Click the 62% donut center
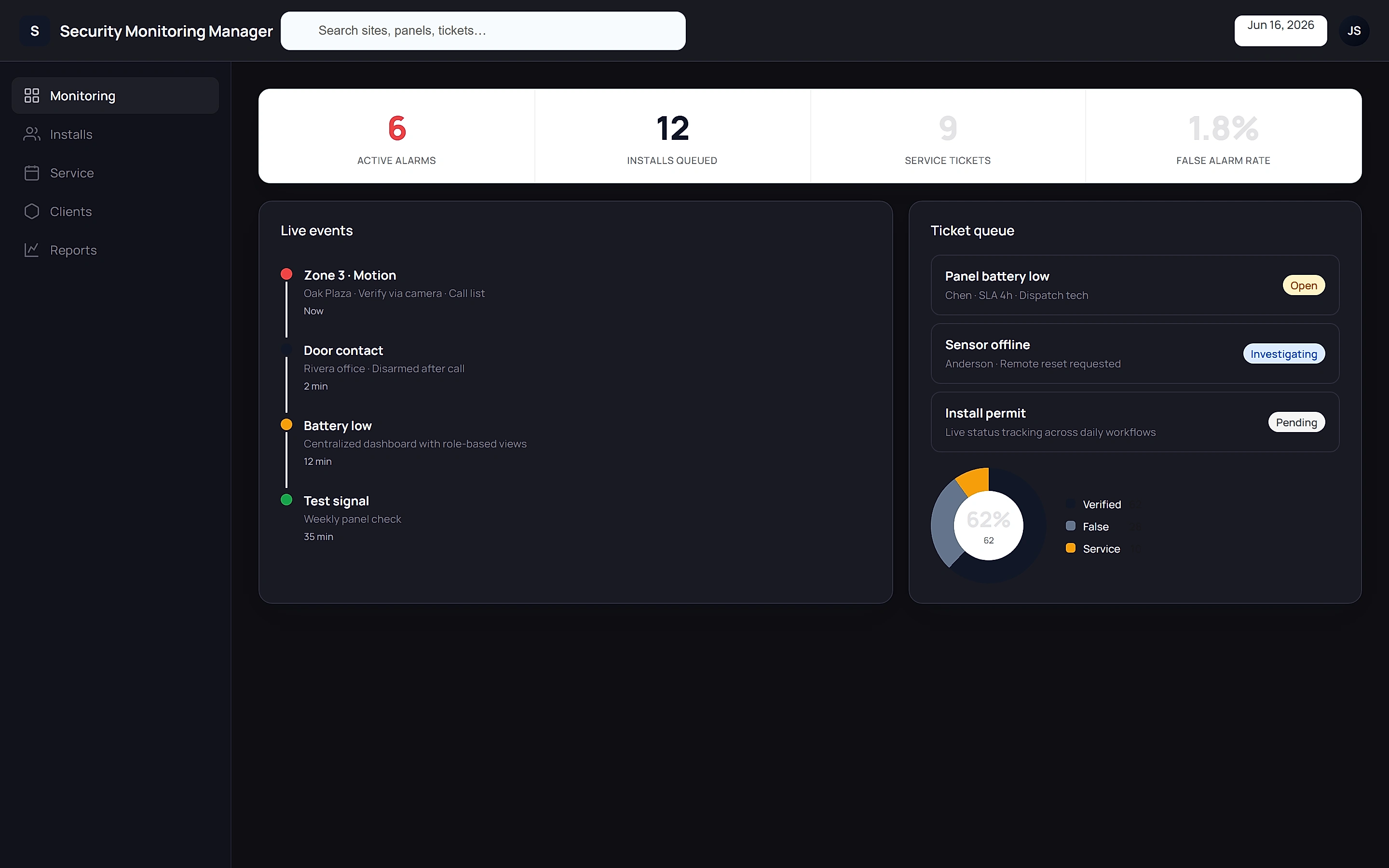Viewport: 1389px width, 868px height. coord(988,525)
